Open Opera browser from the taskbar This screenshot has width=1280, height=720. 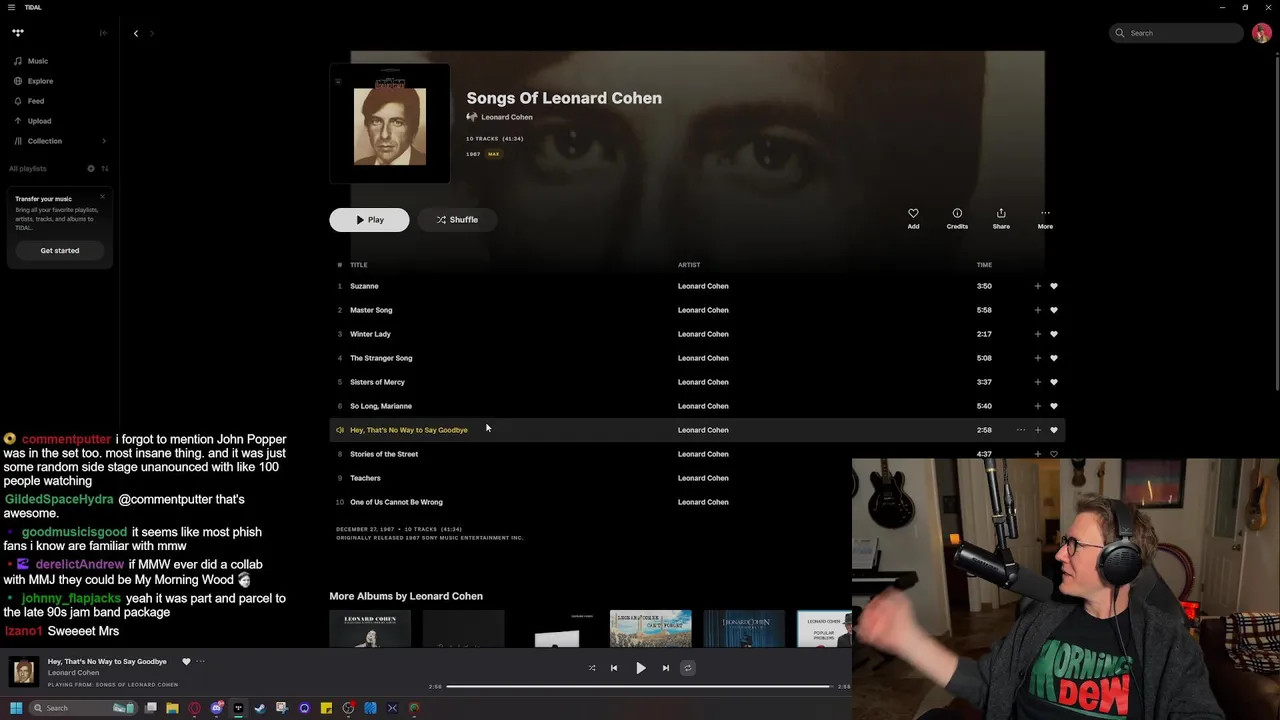pos(194,708)
